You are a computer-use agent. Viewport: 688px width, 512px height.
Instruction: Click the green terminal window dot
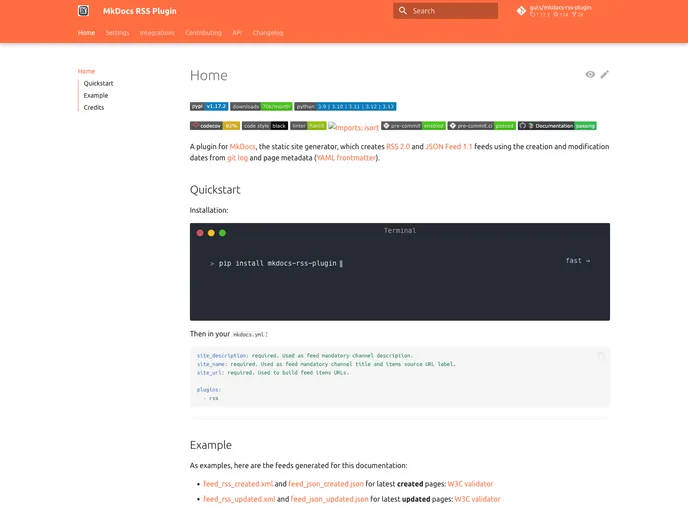(222, 233)
